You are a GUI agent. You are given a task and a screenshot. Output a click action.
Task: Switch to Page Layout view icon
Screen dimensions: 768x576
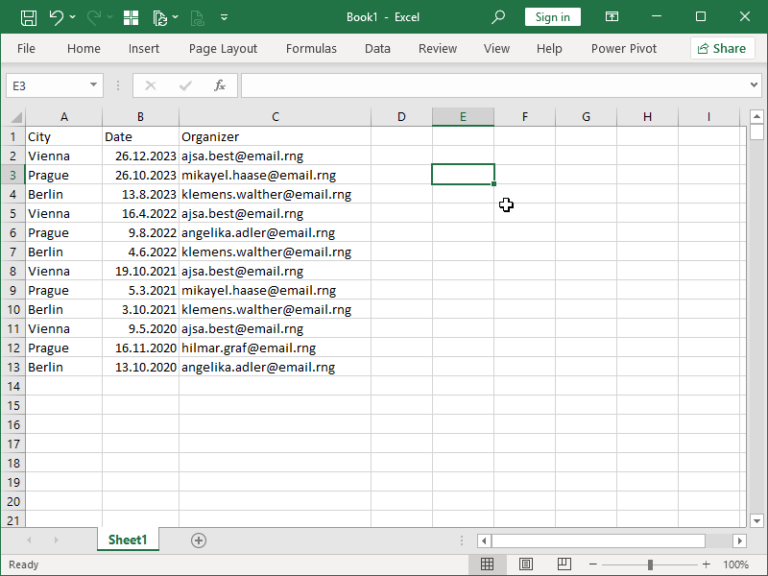tap(526, 565)
